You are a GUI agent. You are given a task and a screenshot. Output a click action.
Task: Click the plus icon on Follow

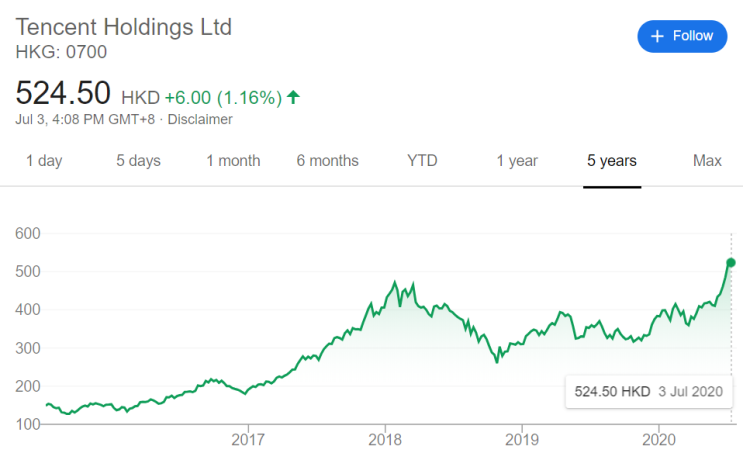point(657,36)
